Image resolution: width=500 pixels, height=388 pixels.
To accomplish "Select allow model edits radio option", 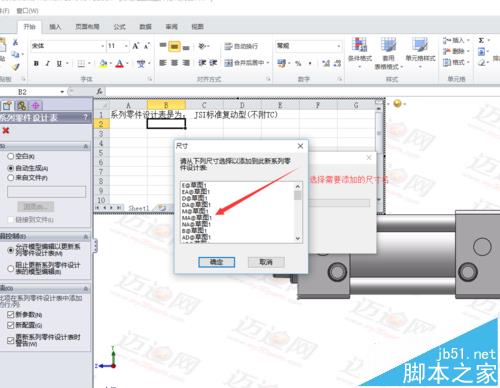I will tap(11, 250).
